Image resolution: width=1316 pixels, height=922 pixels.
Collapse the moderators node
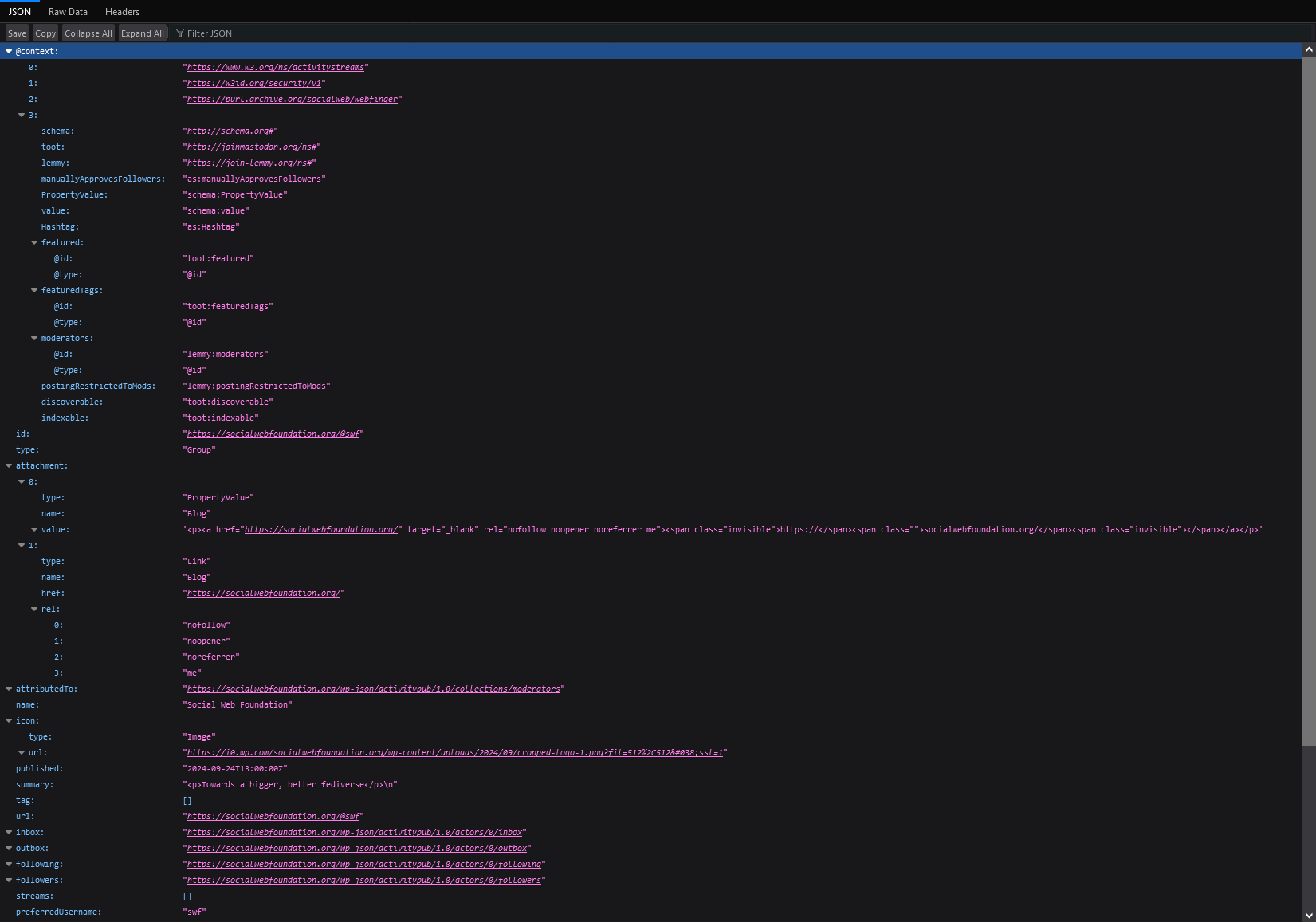[x=34, y=338]
